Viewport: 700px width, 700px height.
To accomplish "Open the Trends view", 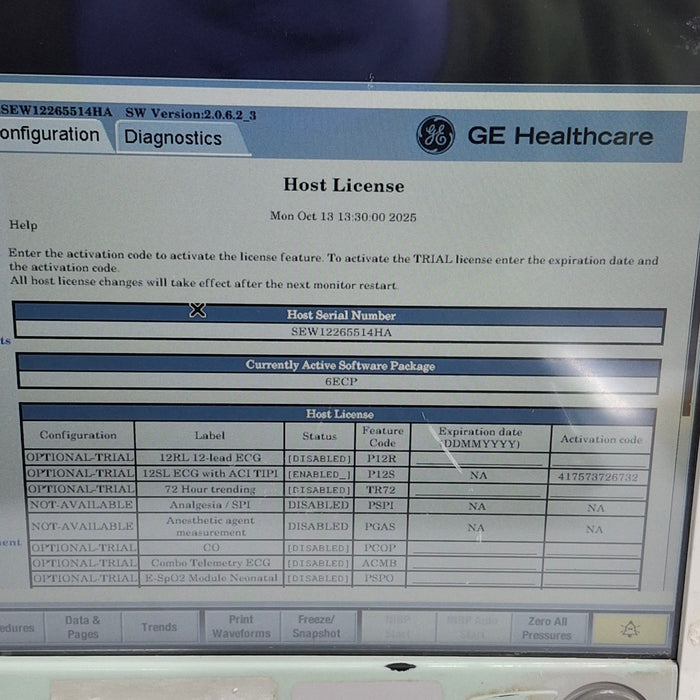I will tap(159, 627).
